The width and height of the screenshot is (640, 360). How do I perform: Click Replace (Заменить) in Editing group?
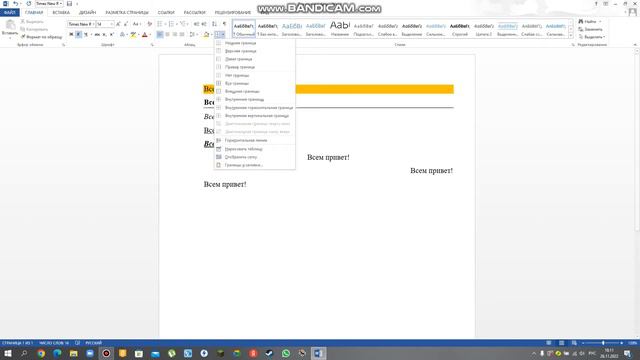pos(590,29)
